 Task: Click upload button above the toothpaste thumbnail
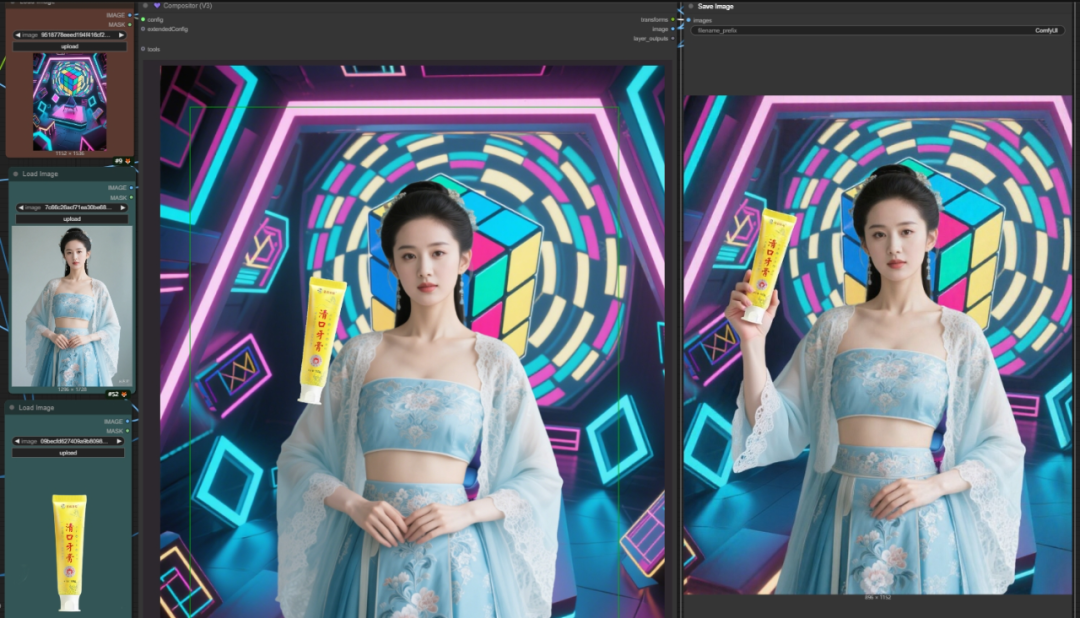(x=68, y=453)
